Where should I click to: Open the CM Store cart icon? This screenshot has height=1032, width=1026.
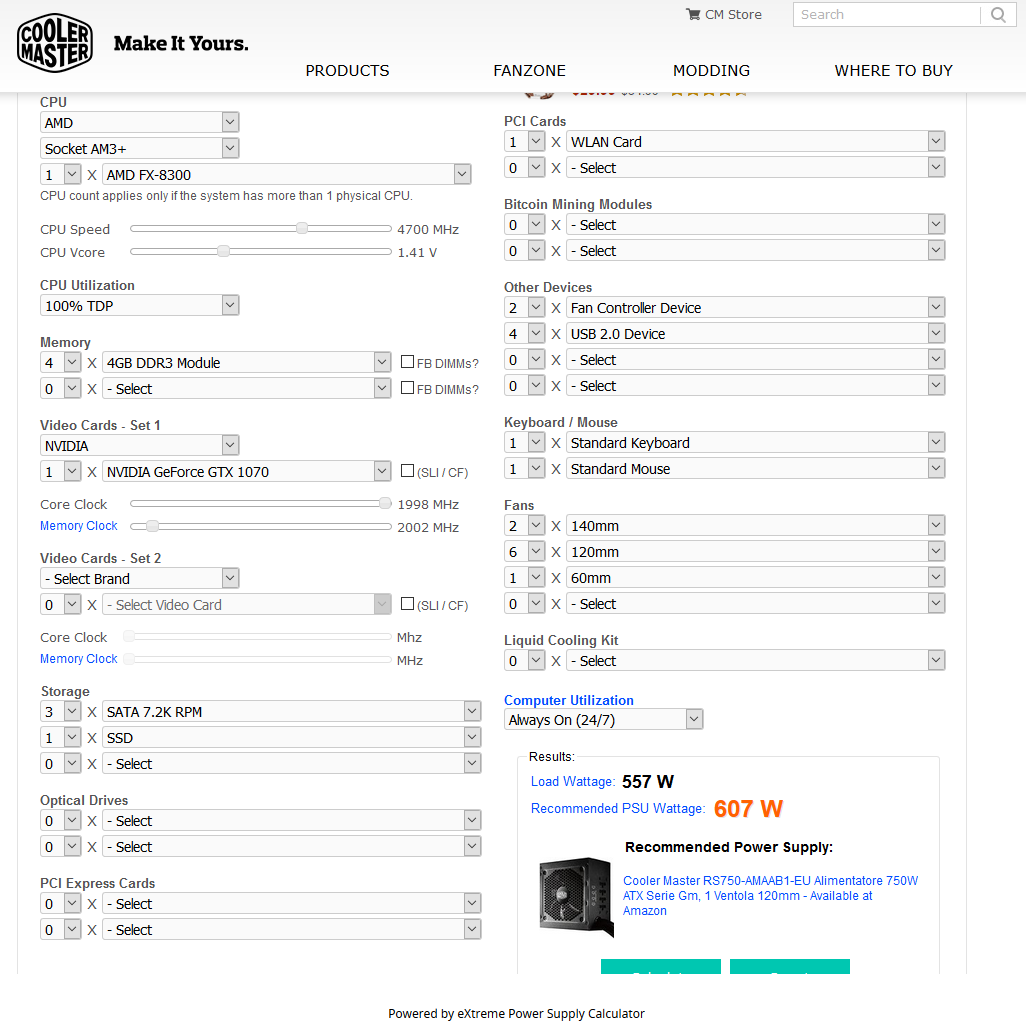(693, 14)
